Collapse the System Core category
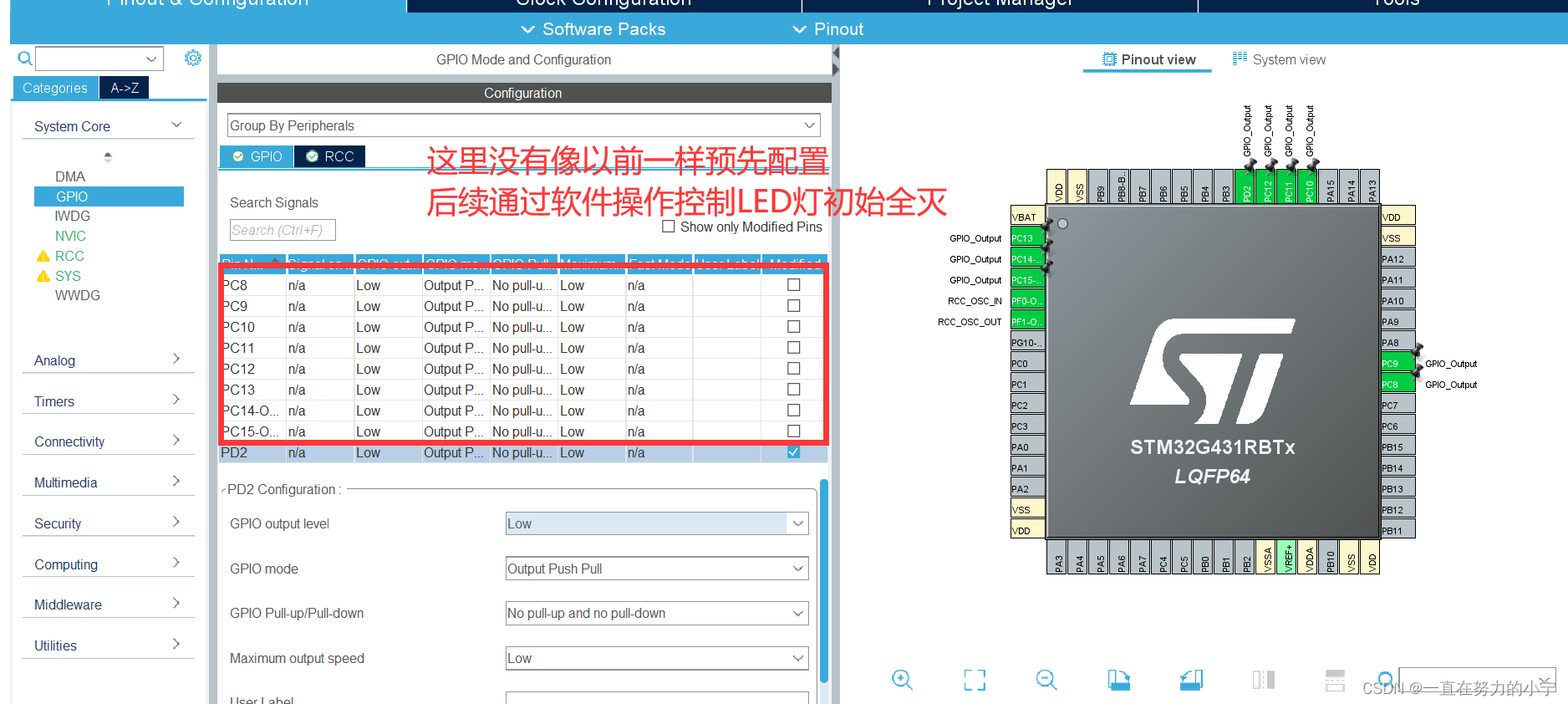This screenshot has width=1568, height=704. [x=108, y=126]
